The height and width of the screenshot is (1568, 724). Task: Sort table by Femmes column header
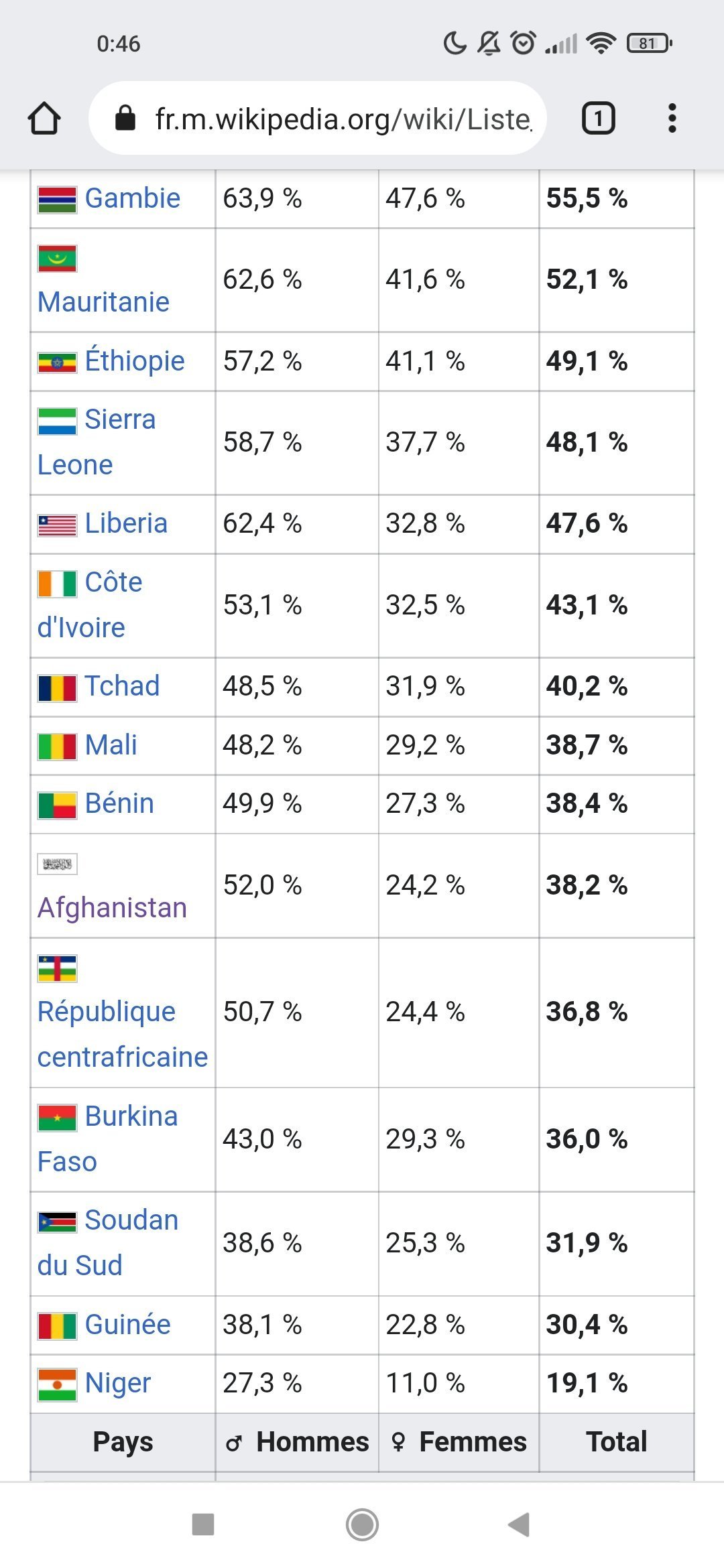[x=459, y=1442]
